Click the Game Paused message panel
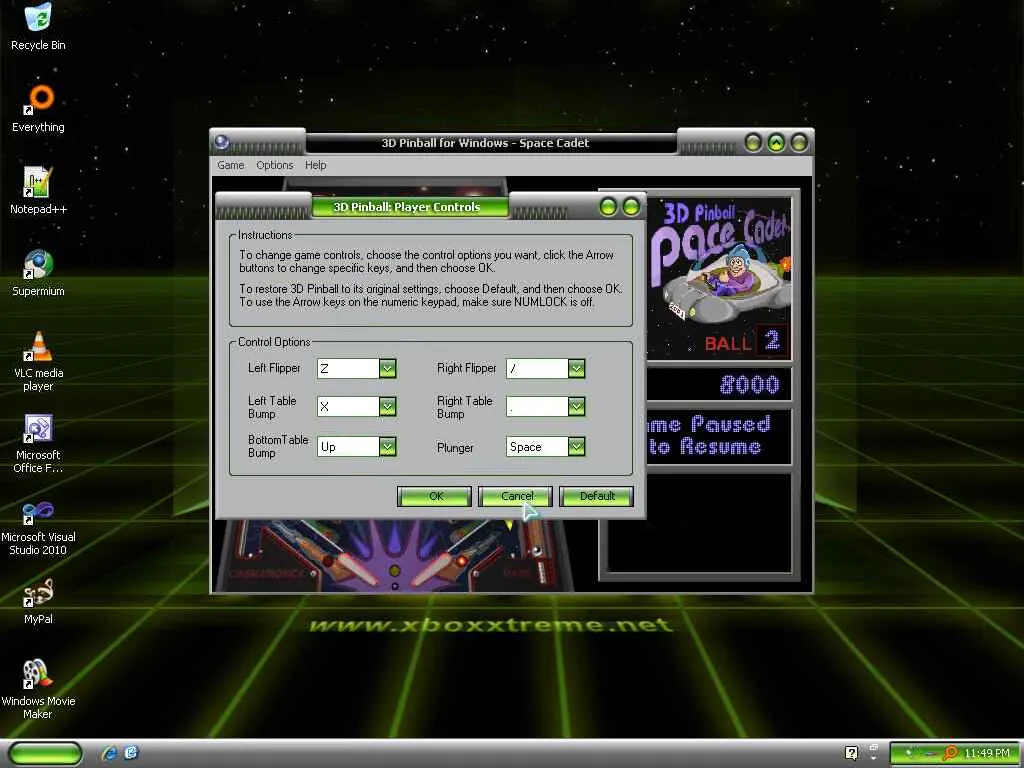The width and height of the screenshot is (1024, 768). point(719,436)
